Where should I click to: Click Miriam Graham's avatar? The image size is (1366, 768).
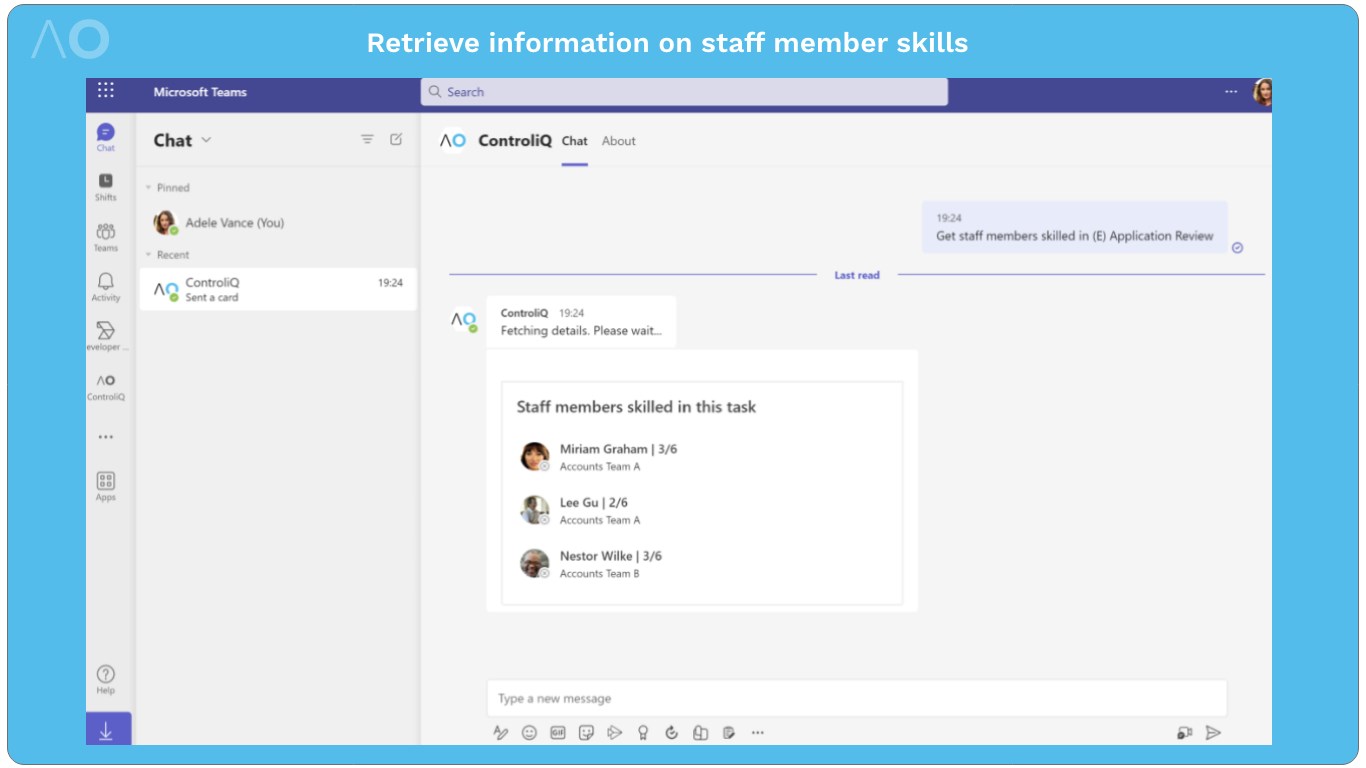click(x=535, y=456)
